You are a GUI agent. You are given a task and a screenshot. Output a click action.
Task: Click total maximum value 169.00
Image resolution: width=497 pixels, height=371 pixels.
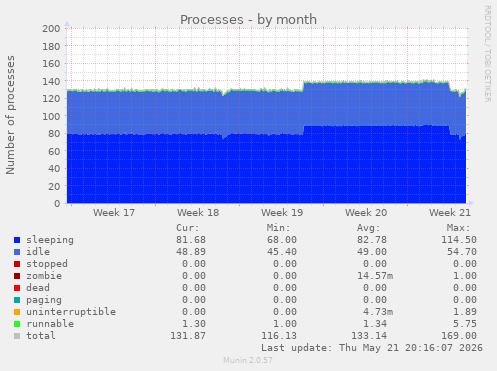[459, 336]
